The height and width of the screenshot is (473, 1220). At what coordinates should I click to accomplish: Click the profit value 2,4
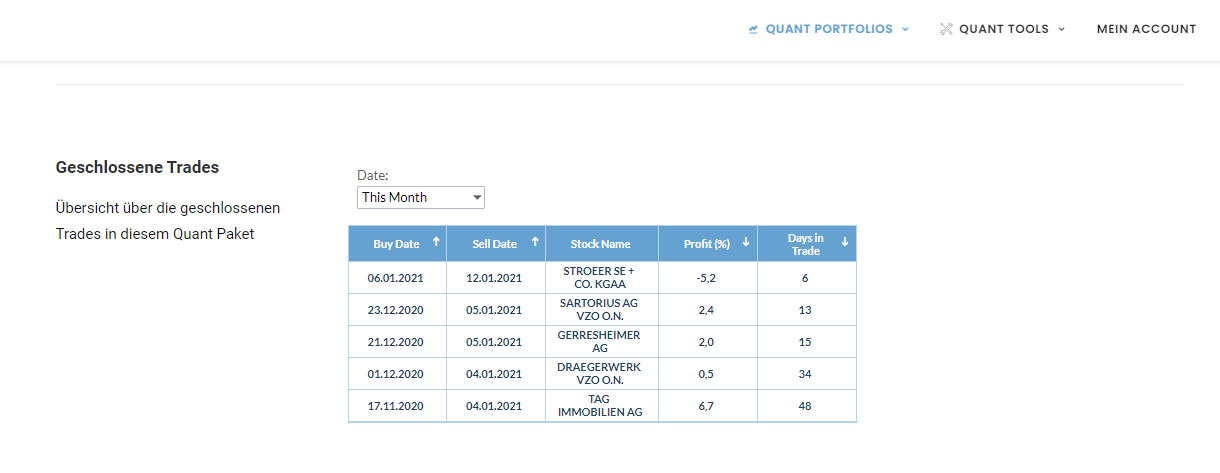coord(707,310)
